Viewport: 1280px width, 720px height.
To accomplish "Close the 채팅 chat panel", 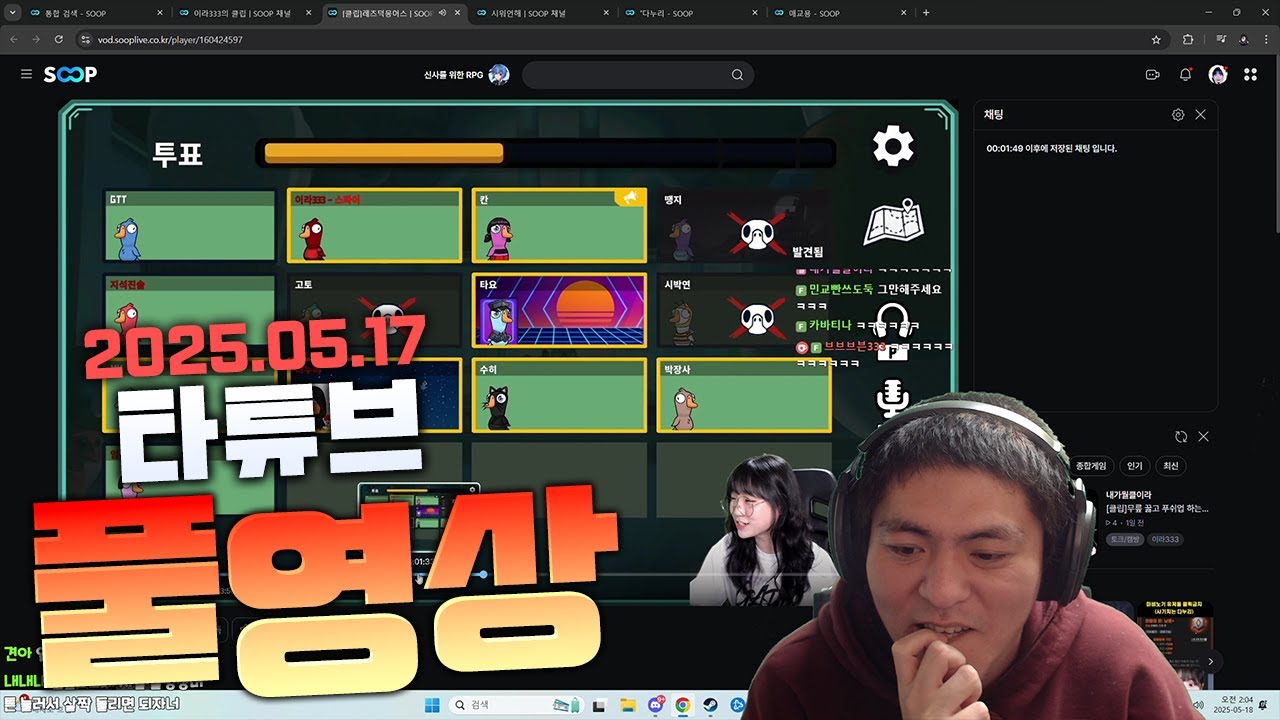I will tap(1200, 115).
